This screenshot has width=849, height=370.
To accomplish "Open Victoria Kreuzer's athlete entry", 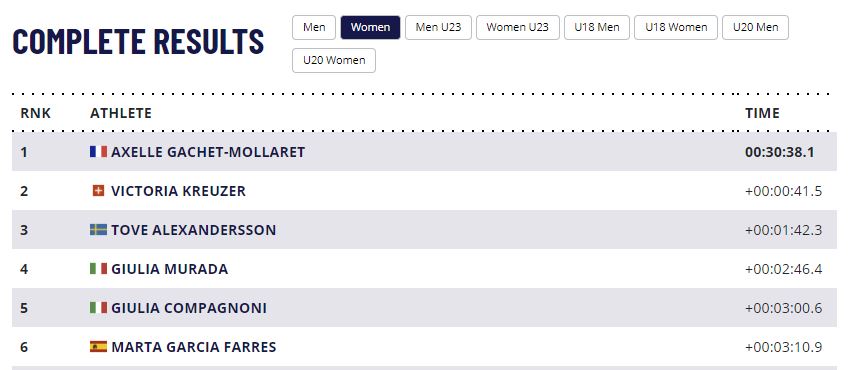I will click(178, 191).
